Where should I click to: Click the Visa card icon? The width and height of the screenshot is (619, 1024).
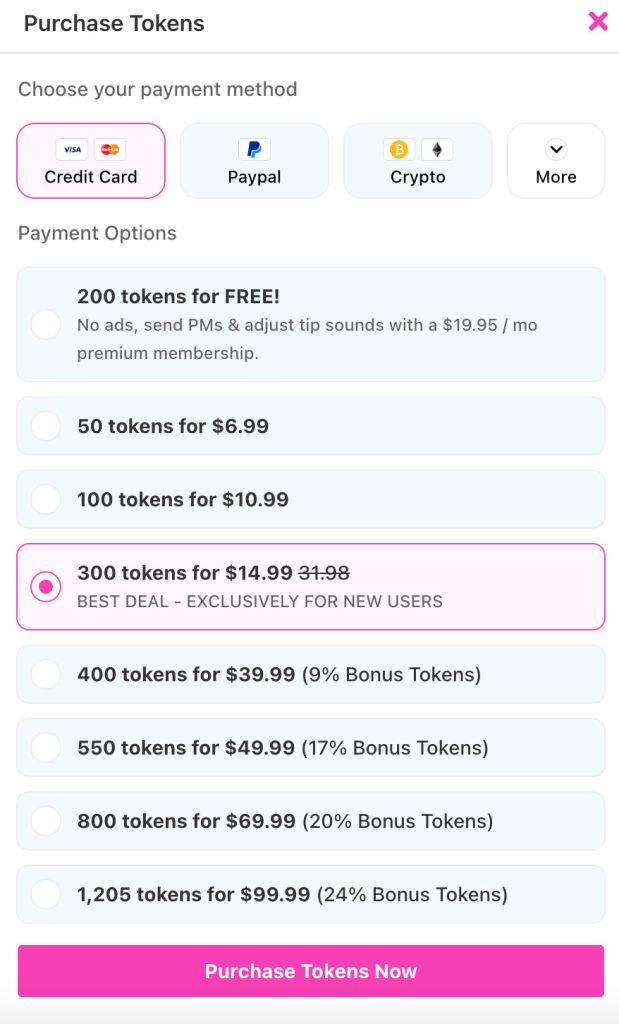71,148
